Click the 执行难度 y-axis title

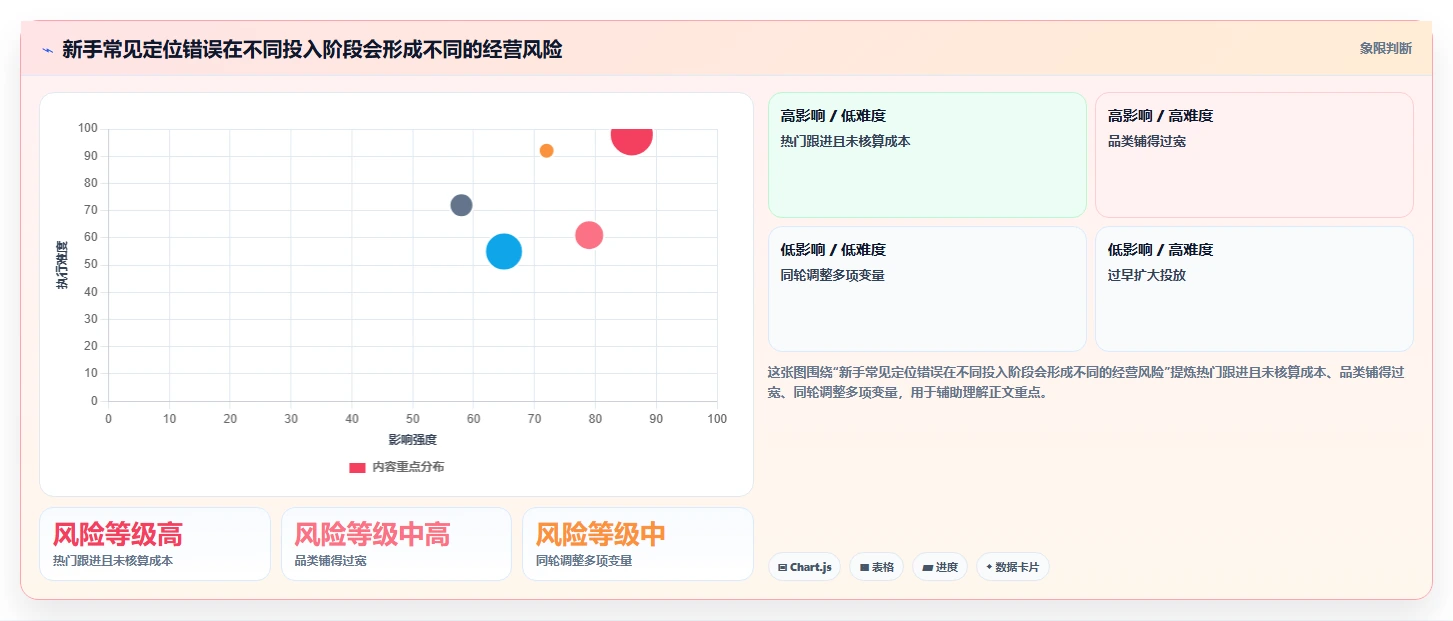(x=62, y=265)
